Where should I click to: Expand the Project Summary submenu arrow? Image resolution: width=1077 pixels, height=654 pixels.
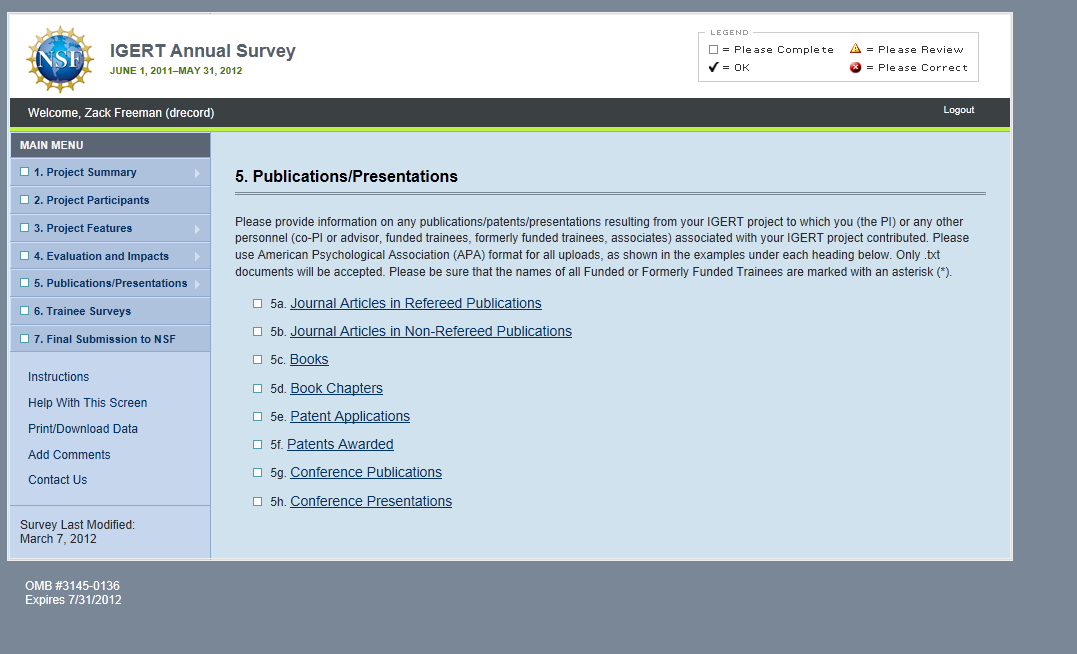pyautogui.click(x=197, y=173)
